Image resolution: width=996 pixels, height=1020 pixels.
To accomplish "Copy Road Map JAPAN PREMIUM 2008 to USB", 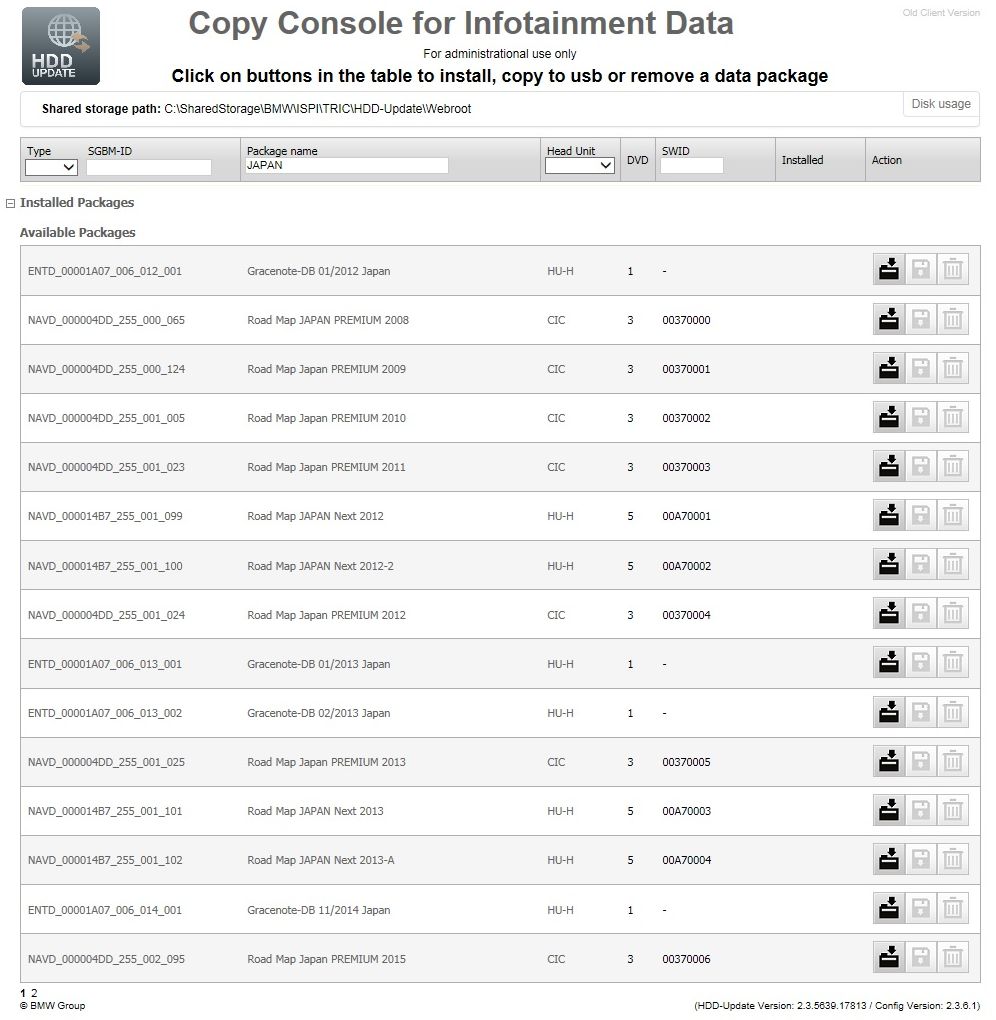I will [x=921, y=319].
